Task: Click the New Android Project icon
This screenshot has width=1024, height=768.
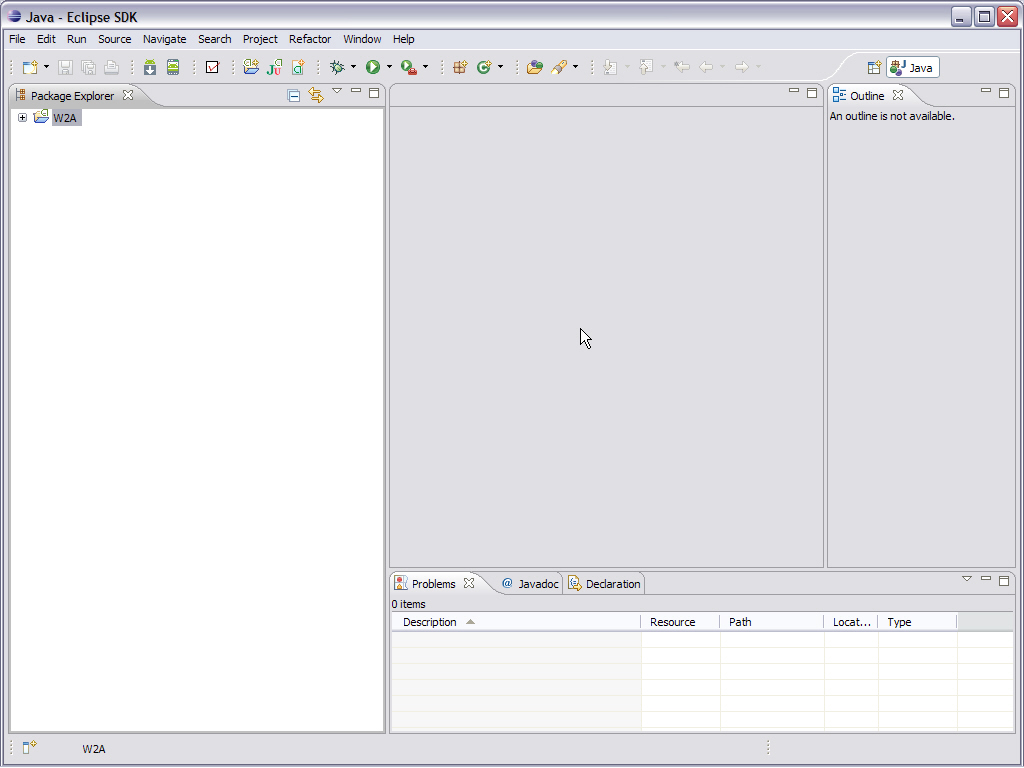Action: coord(251,67)
